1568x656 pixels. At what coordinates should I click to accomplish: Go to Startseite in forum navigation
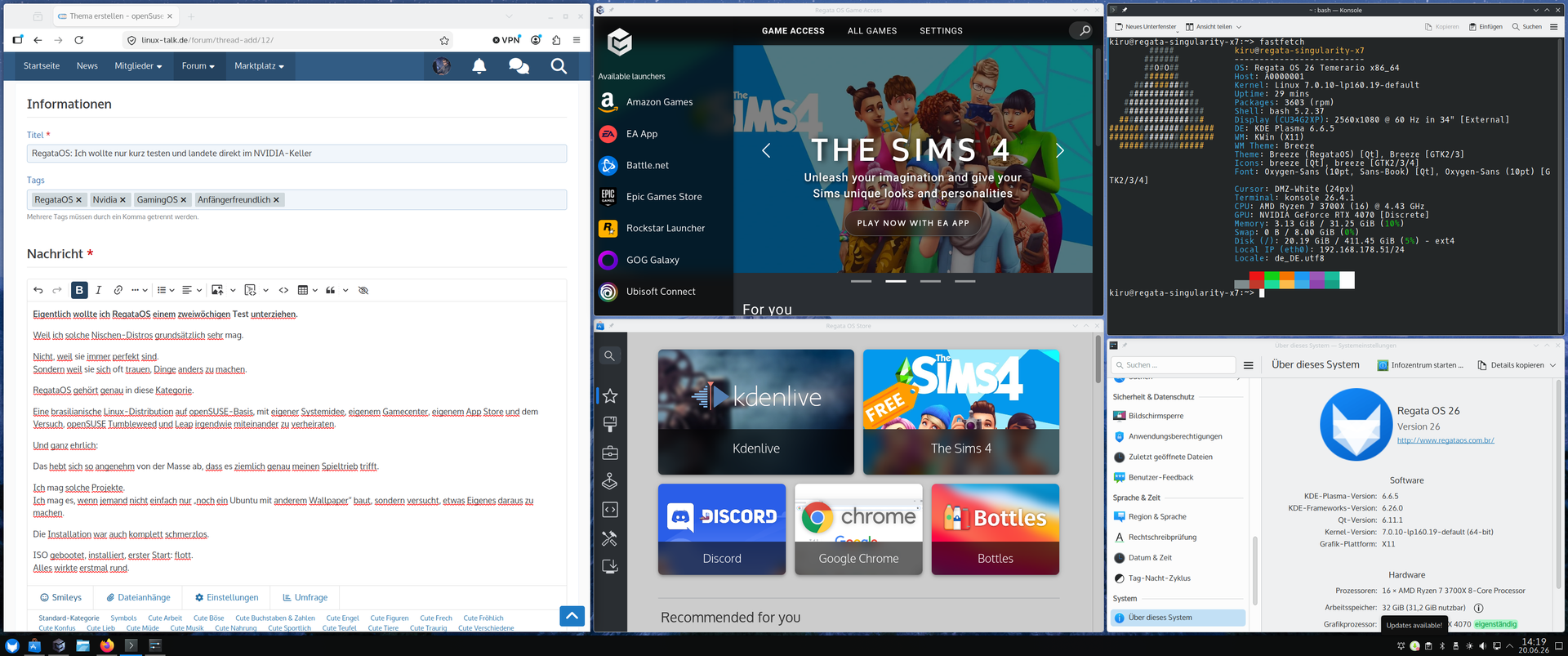[42, 66]
